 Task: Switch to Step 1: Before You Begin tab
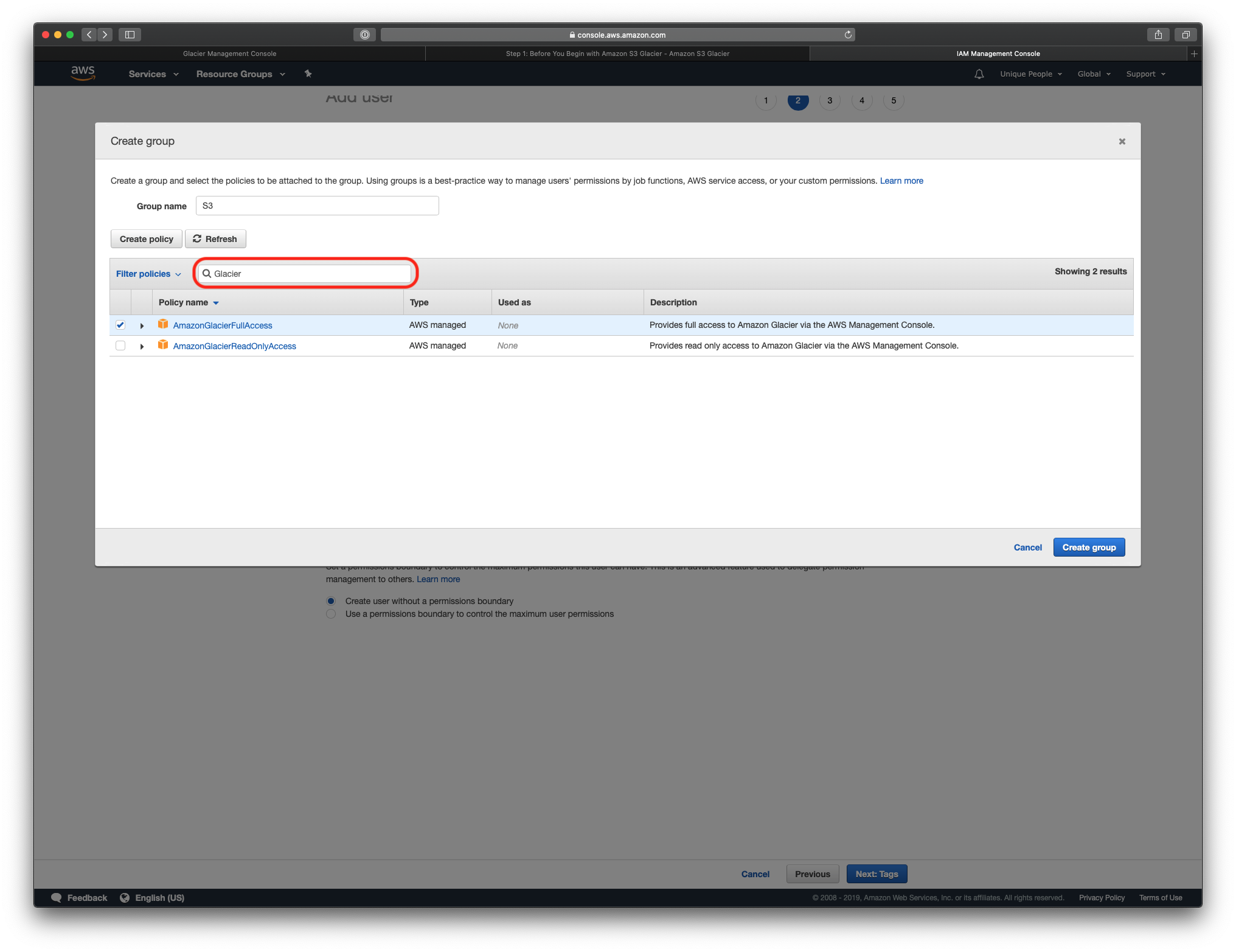[x=617, y=54]
